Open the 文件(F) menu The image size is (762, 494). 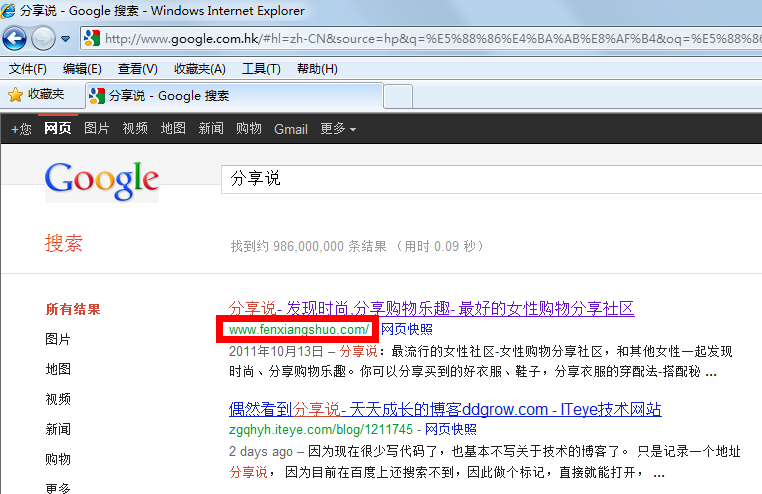(28, 69)
